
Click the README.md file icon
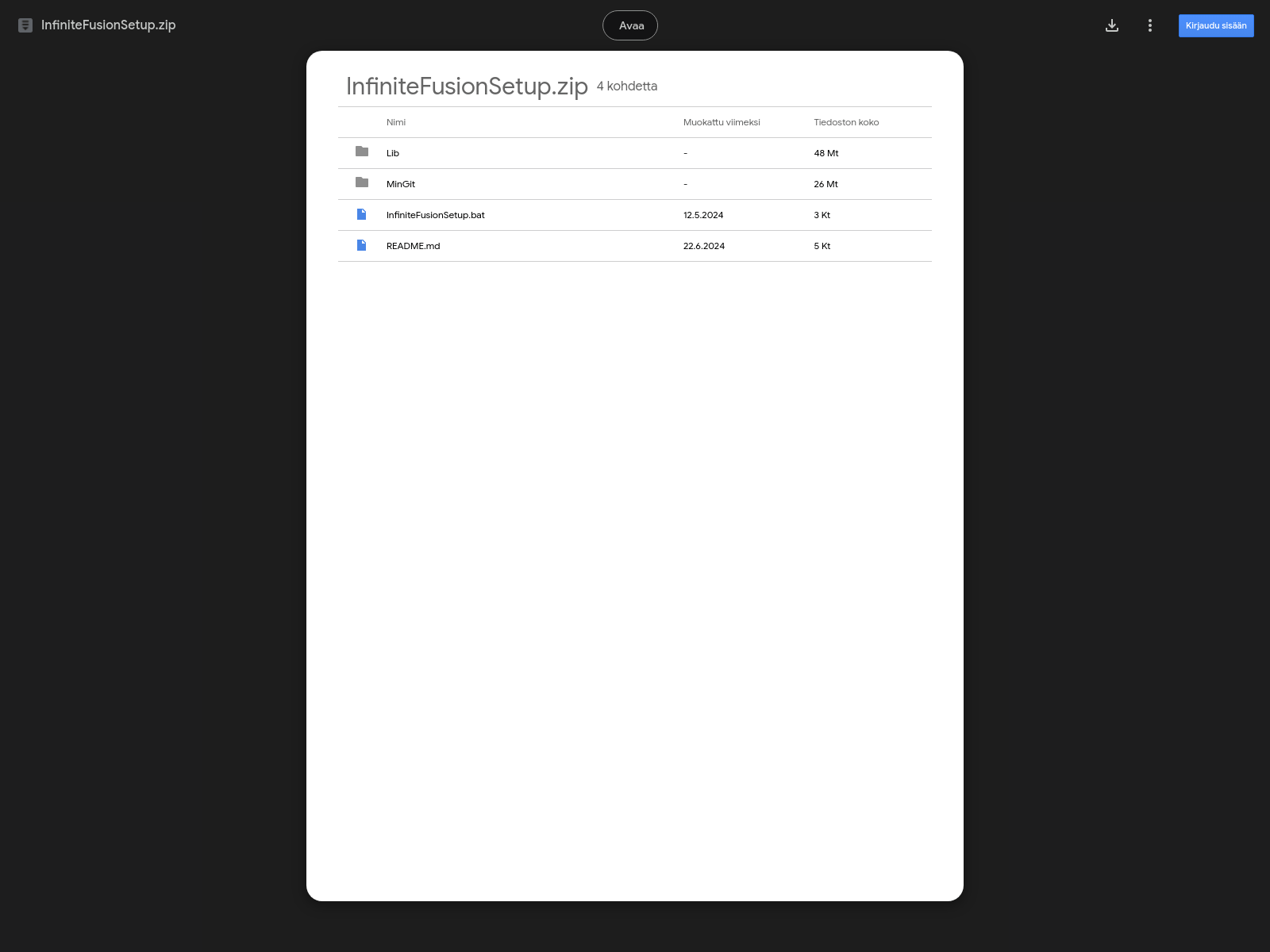(362, 245)
